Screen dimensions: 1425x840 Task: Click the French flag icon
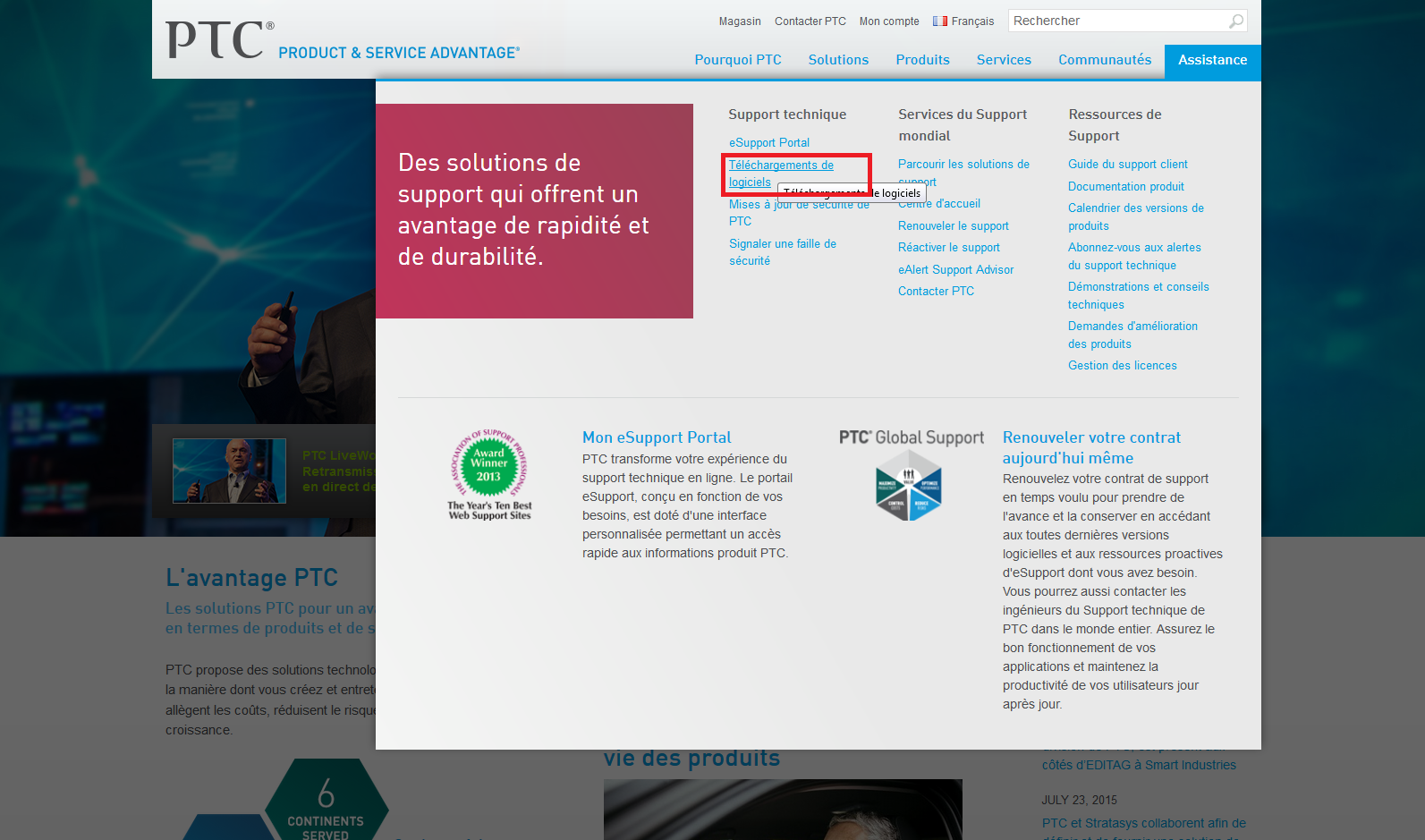(940, 21)
